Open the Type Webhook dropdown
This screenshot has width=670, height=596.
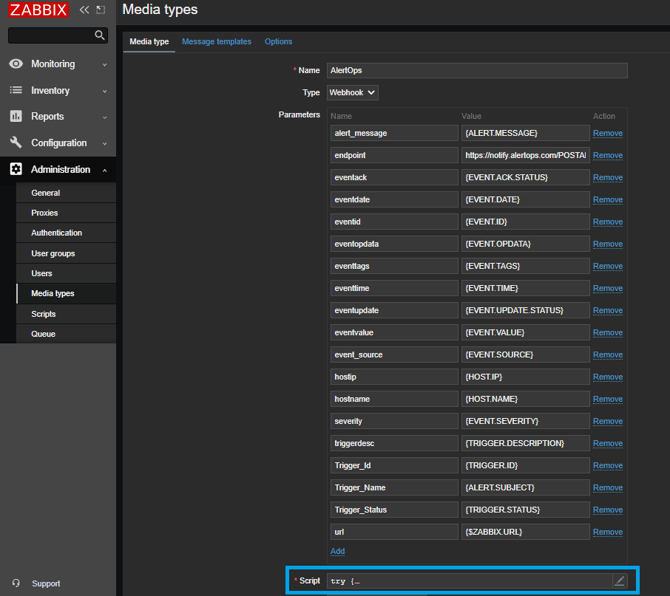pos(353,92)
